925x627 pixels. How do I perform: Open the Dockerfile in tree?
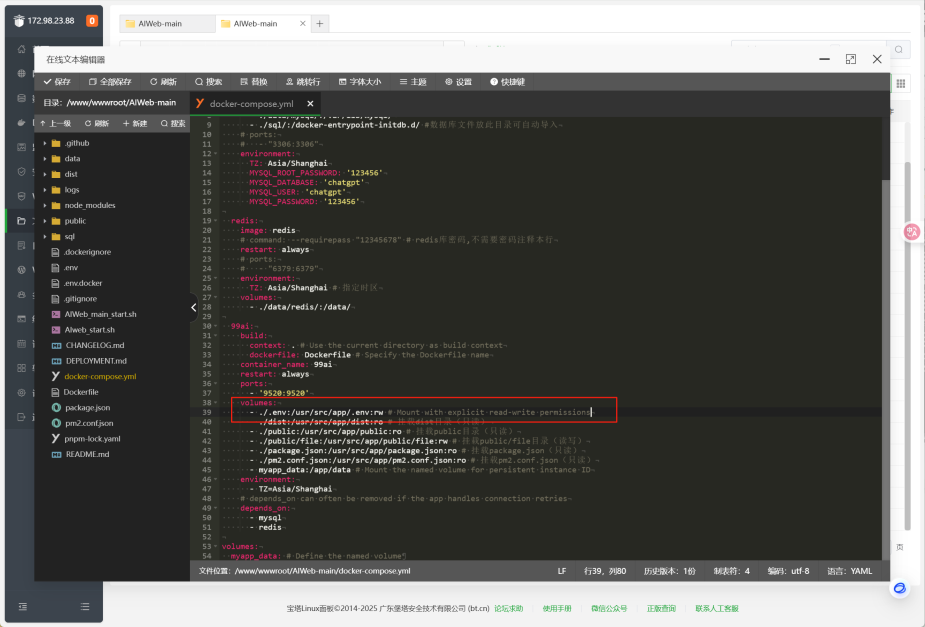[81, 392]
